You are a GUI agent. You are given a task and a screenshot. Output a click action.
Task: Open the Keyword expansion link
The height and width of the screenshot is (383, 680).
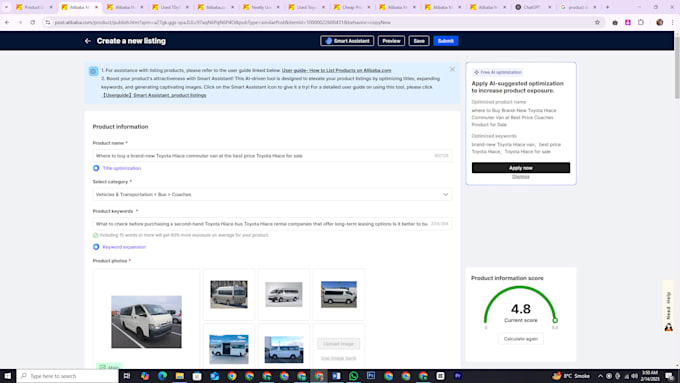[124, 247]
